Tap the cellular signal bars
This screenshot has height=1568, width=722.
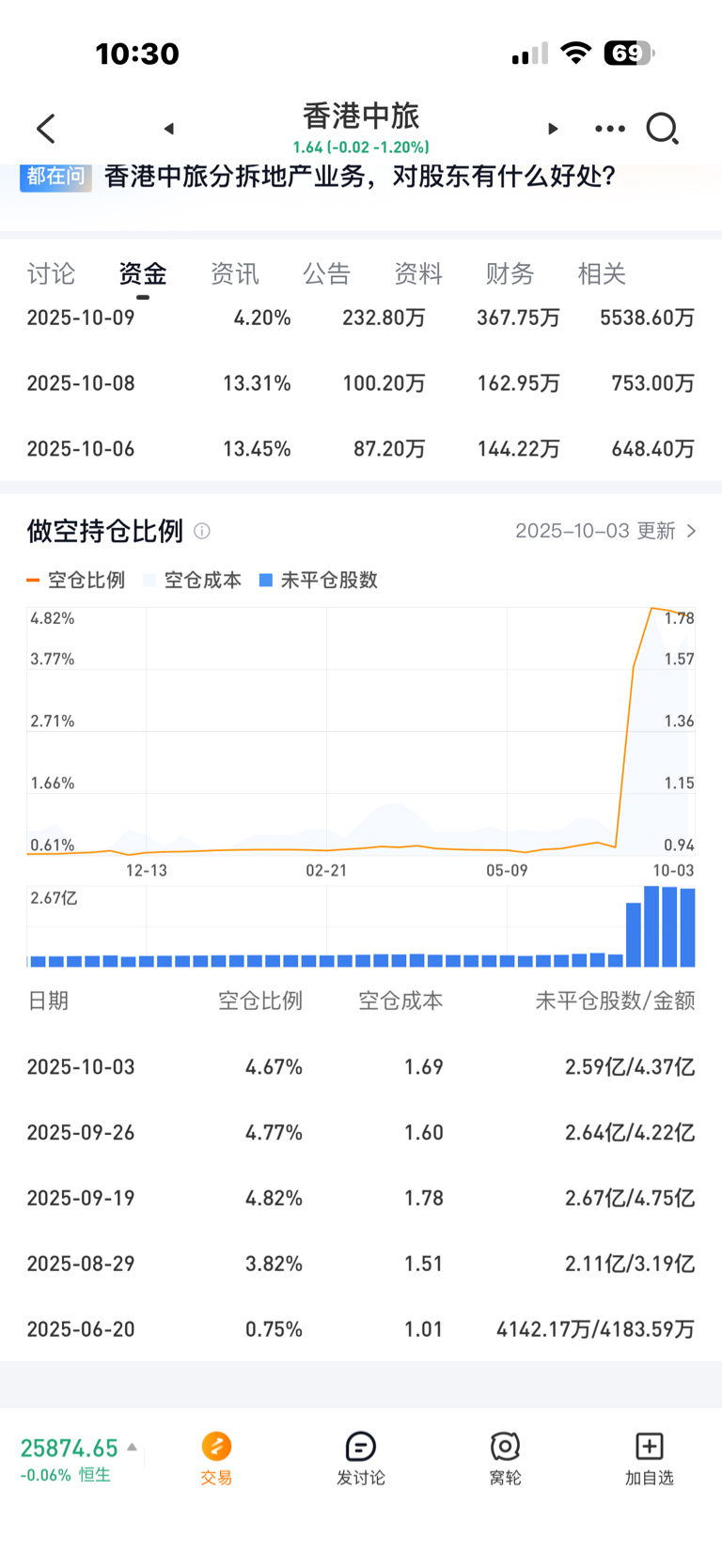coord(530,54)
